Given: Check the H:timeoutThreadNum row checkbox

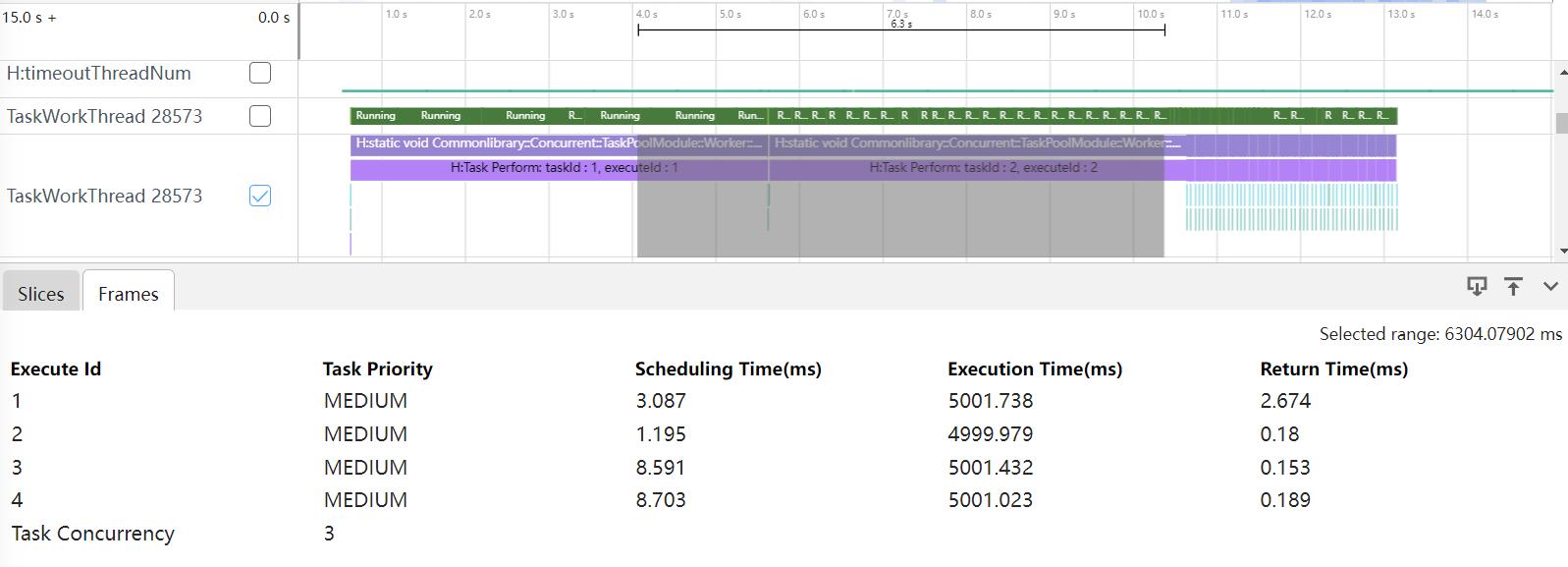Looking at the screenshot, I should [260, 73].
